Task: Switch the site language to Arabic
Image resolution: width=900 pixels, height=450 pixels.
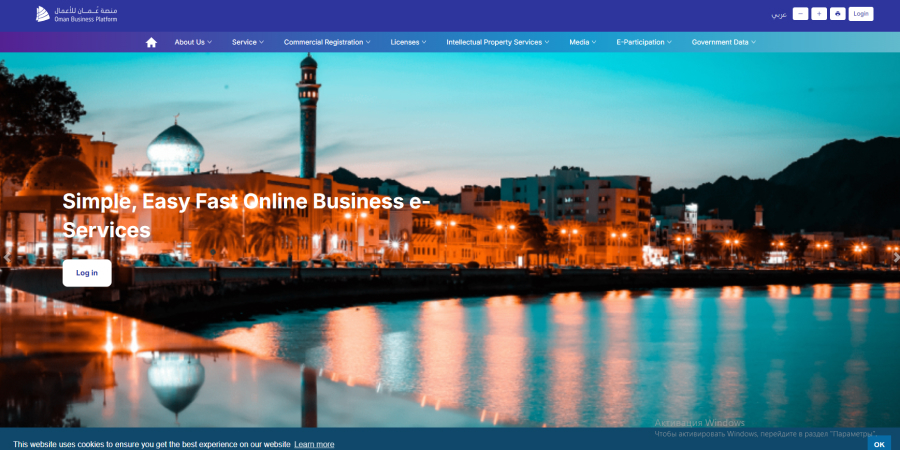Action: [x=779, y=14]
